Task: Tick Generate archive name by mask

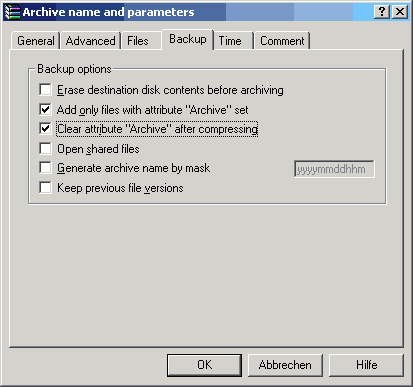Action: coord(45,168)
